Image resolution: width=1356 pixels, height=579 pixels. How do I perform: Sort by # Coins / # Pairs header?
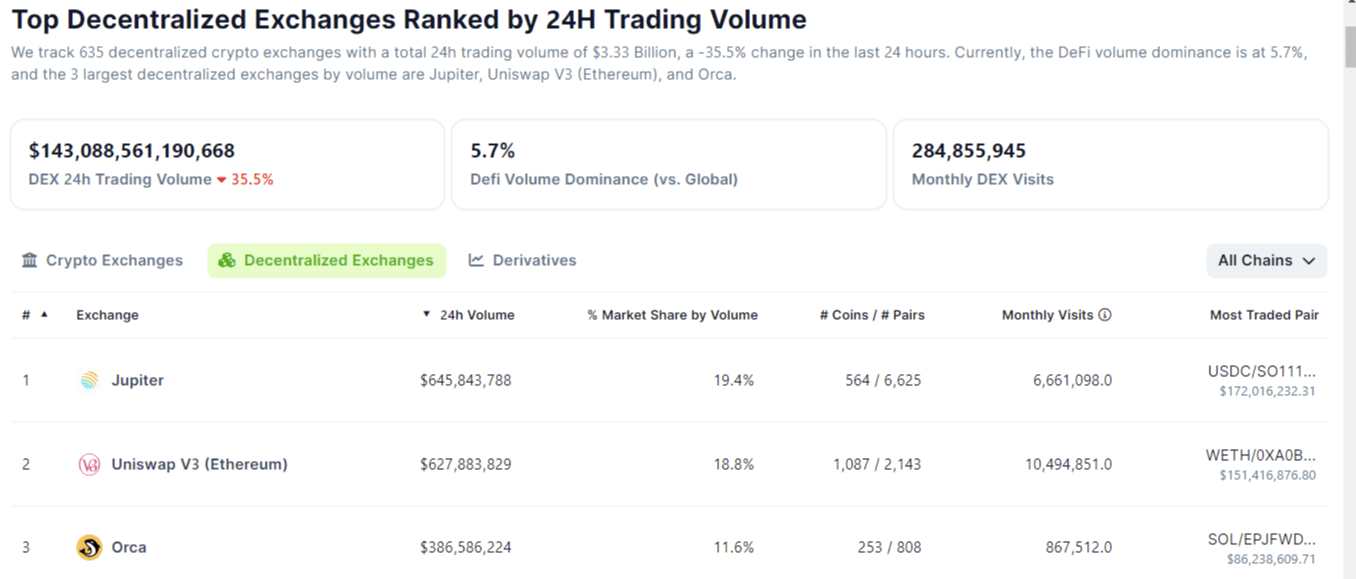(x=872, y=315)
